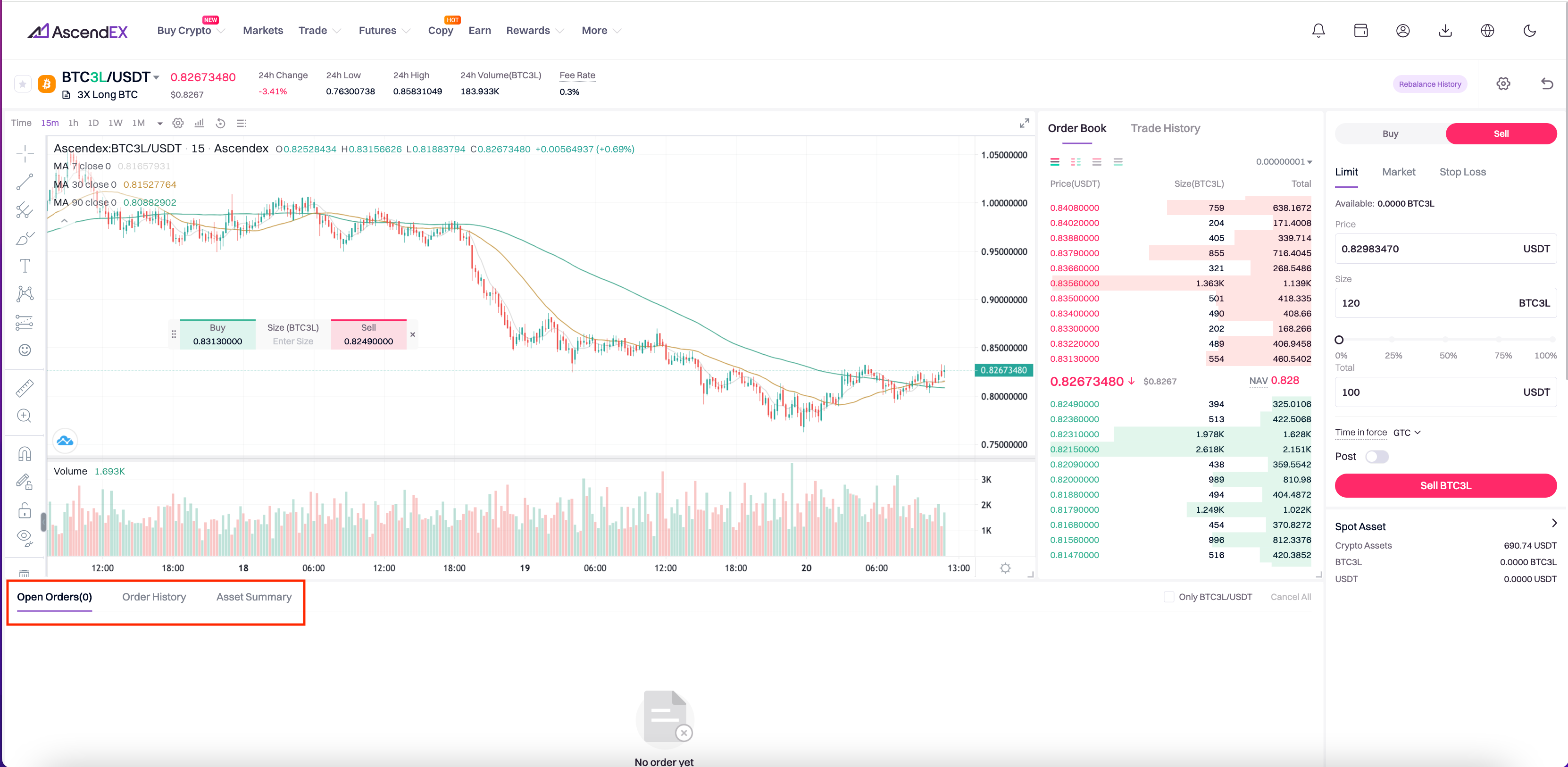The height and width of the screenshot is (767, 1568).
Task: Check the Only BTC3L/USDT checkbox
Action: [x=1169, y=597]
